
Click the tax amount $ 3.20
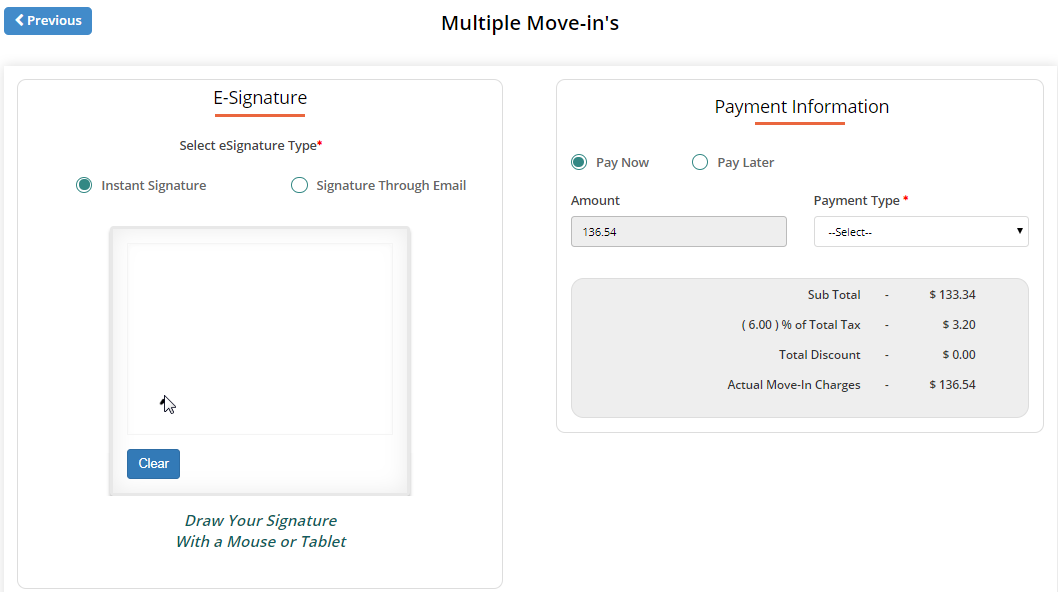[x=959, y=325]
